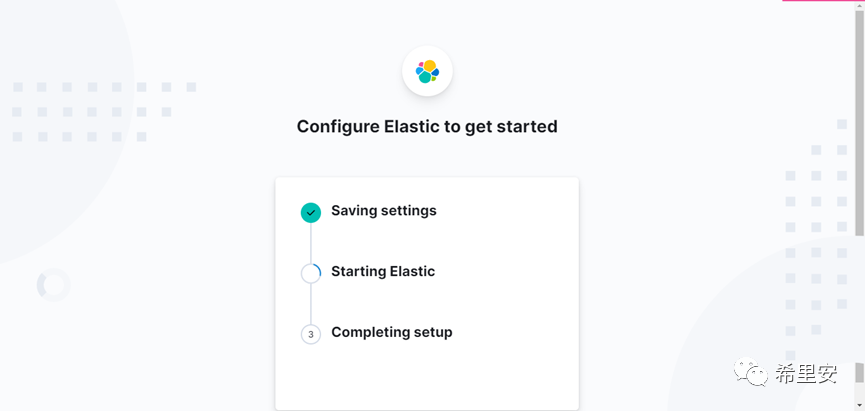This screenshot has height=411, width=865.
Task: Click the step 3 number circle
Action: click(311, 334)
